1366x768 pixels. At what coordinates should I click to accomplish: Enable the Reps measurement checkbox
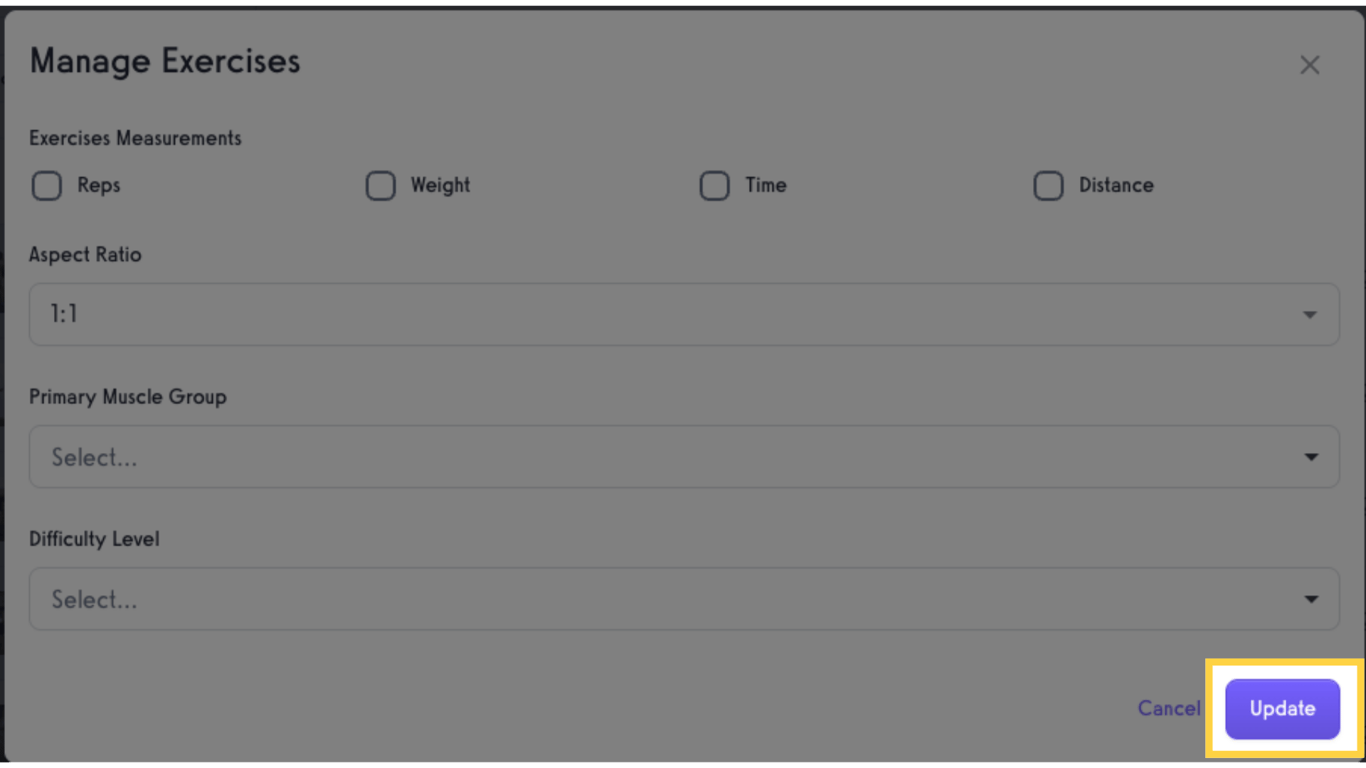point(46,185)
